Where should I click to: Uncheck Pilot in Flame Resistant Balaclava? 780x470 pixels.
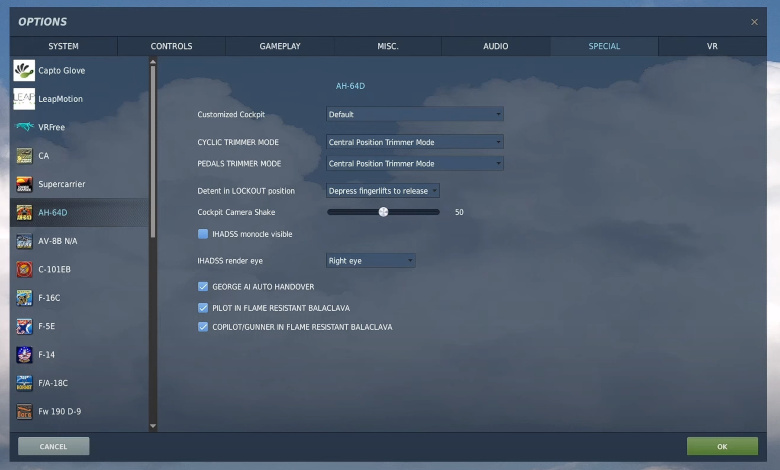(x=203, y=308)
